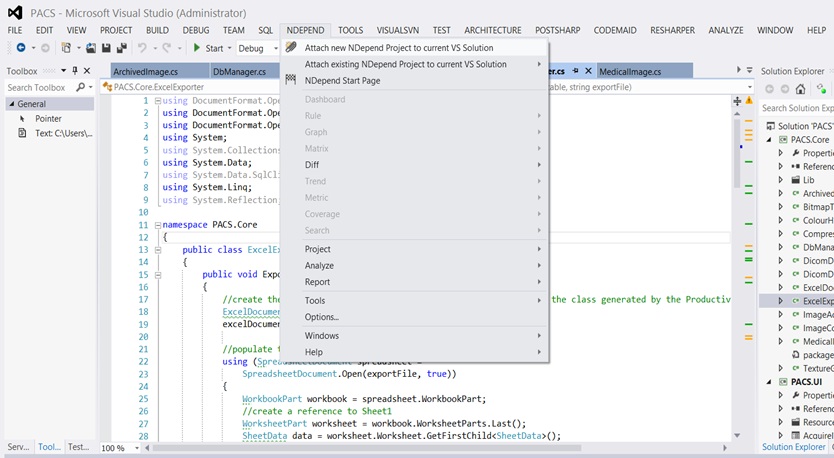Viewport: 834px width, 458px height.
Task: Open the DEBUG menu
Action: click(196, 30)
